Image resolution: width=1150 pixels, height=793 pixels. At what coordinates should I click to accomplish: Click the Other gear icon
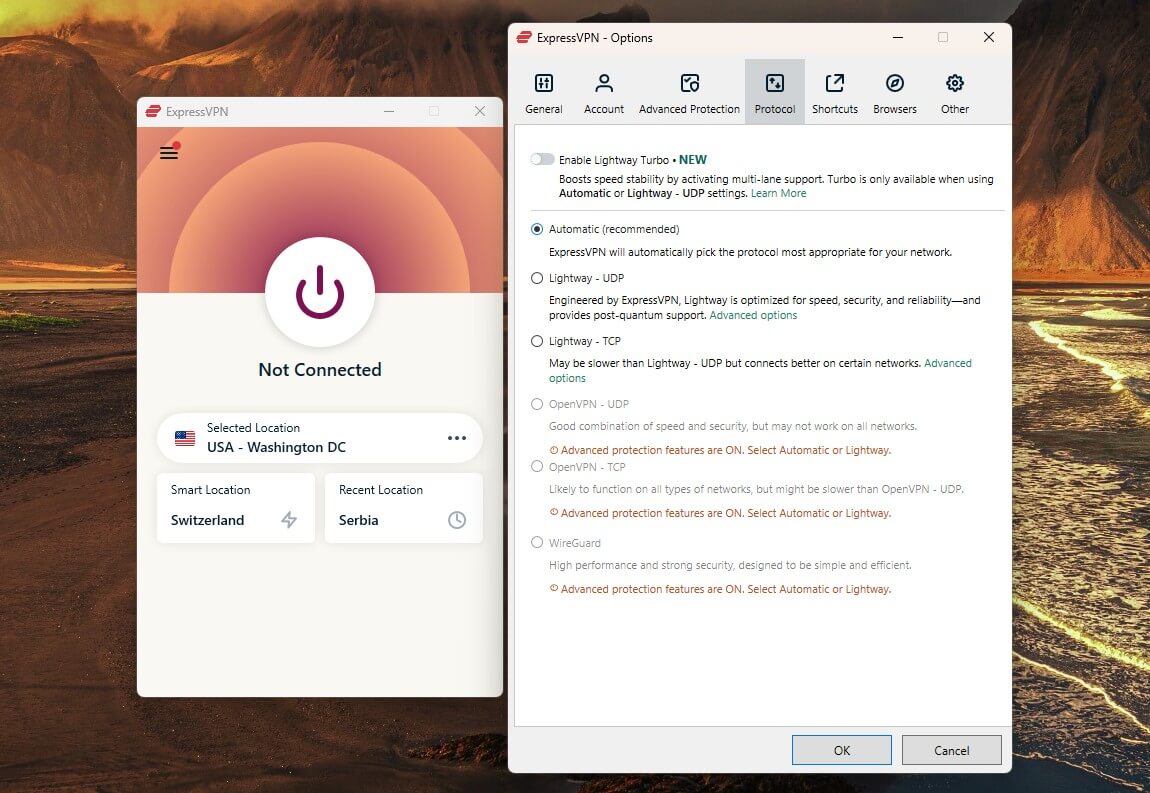(x=954, y=84)
